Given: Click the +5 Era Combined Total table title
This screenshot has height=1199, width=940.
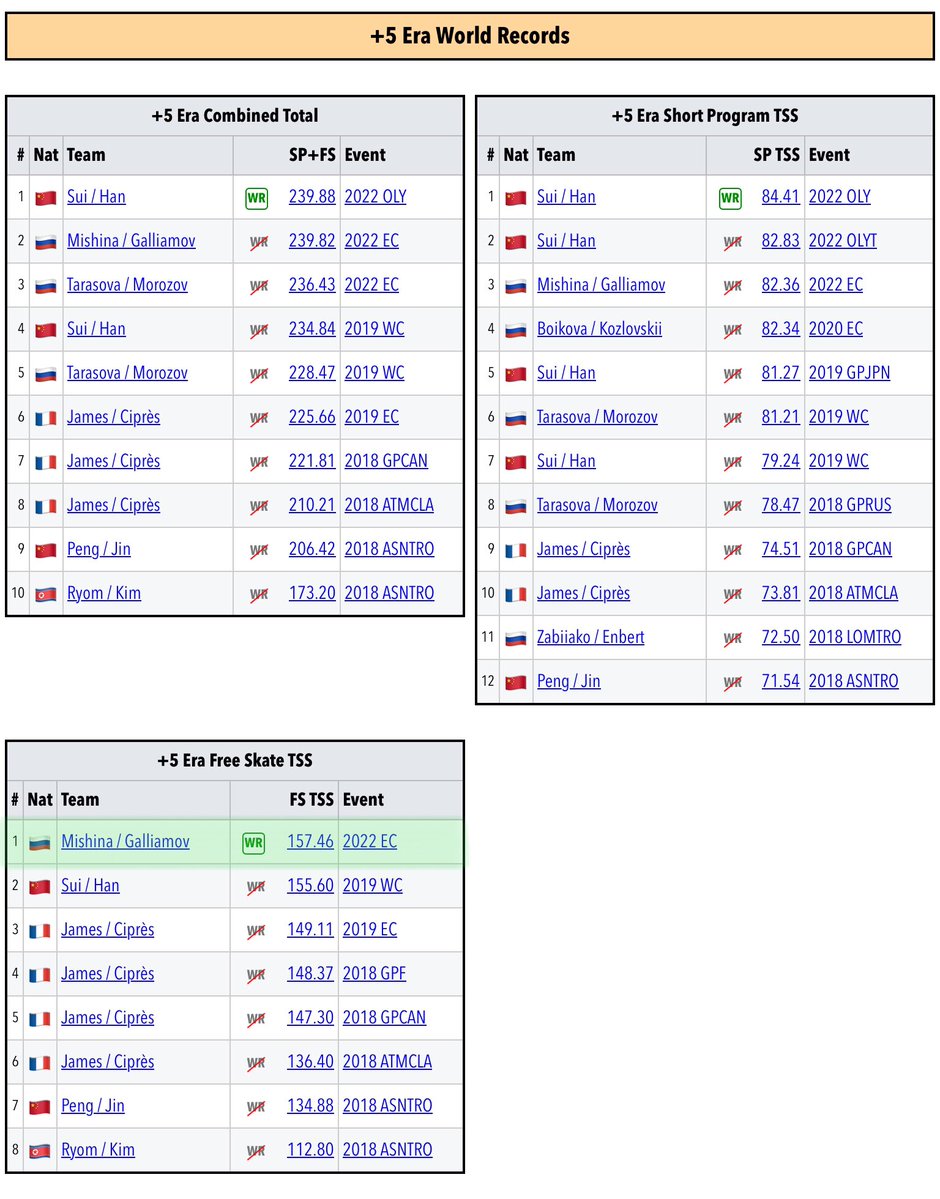Looking at the screenshot, I should [235, 116].
